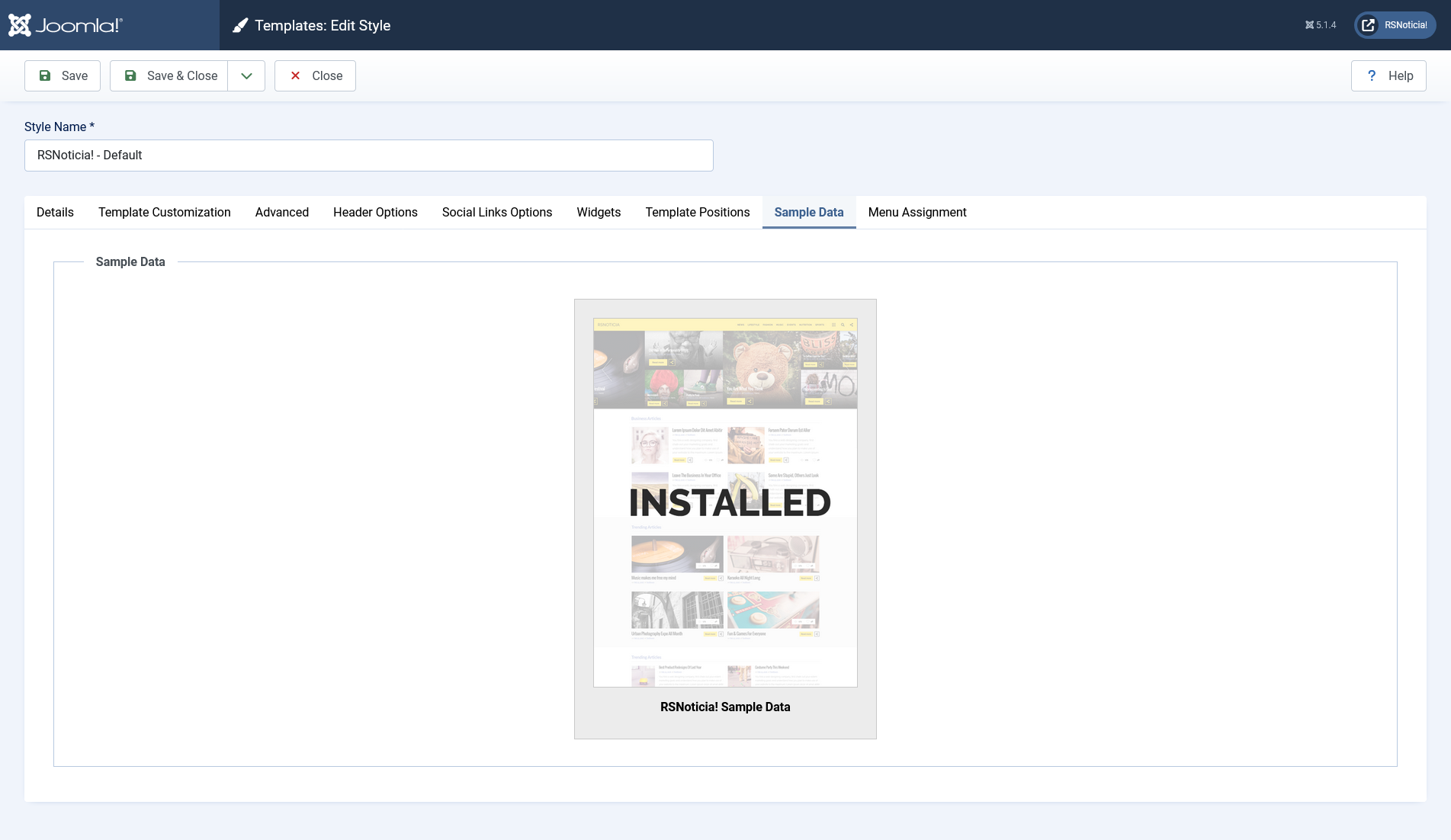Click the Sample Data fieldset legend

click(x=130, y=262)
